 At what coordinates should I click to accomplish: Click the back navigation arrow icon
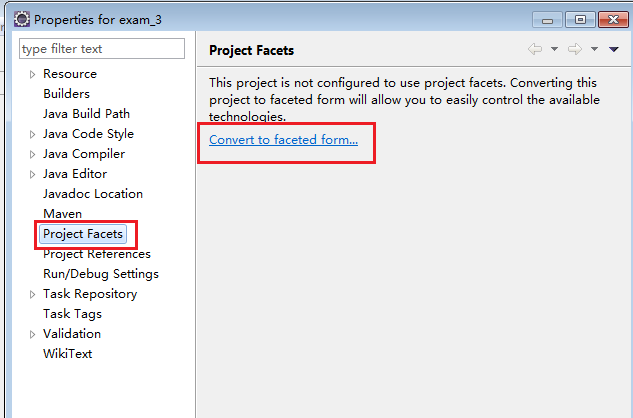535,49
